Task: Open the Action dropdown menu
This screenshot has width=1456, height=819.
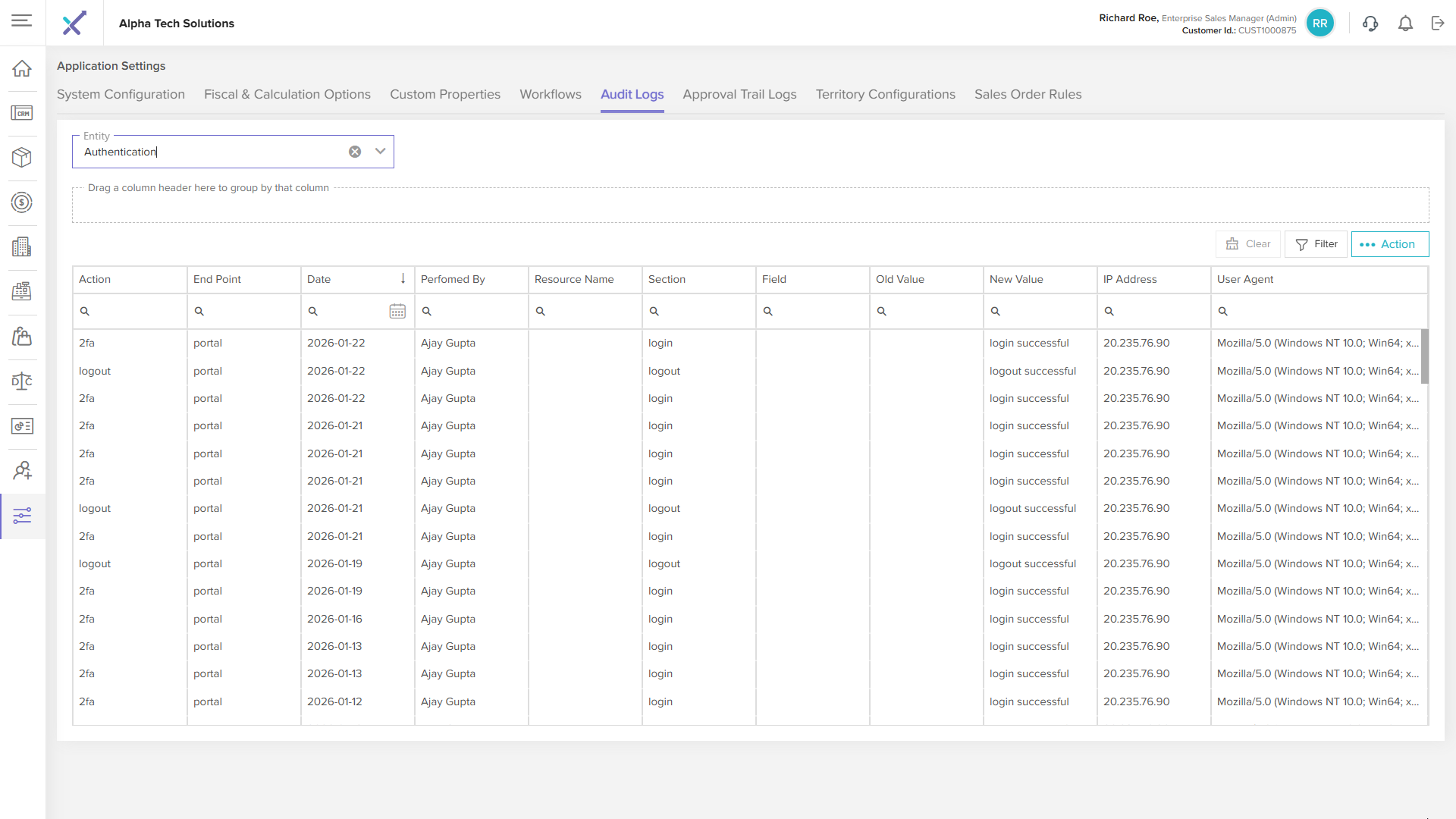Action: tap(1389, 244)
